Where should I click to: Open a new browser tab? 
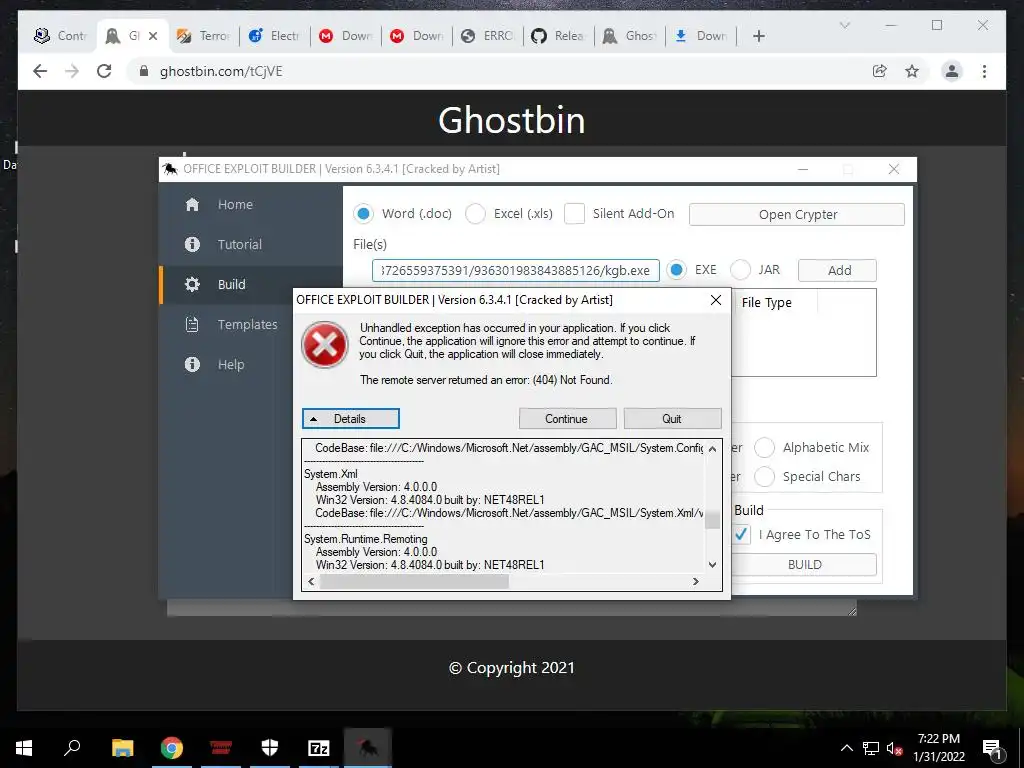coord(758,36)
